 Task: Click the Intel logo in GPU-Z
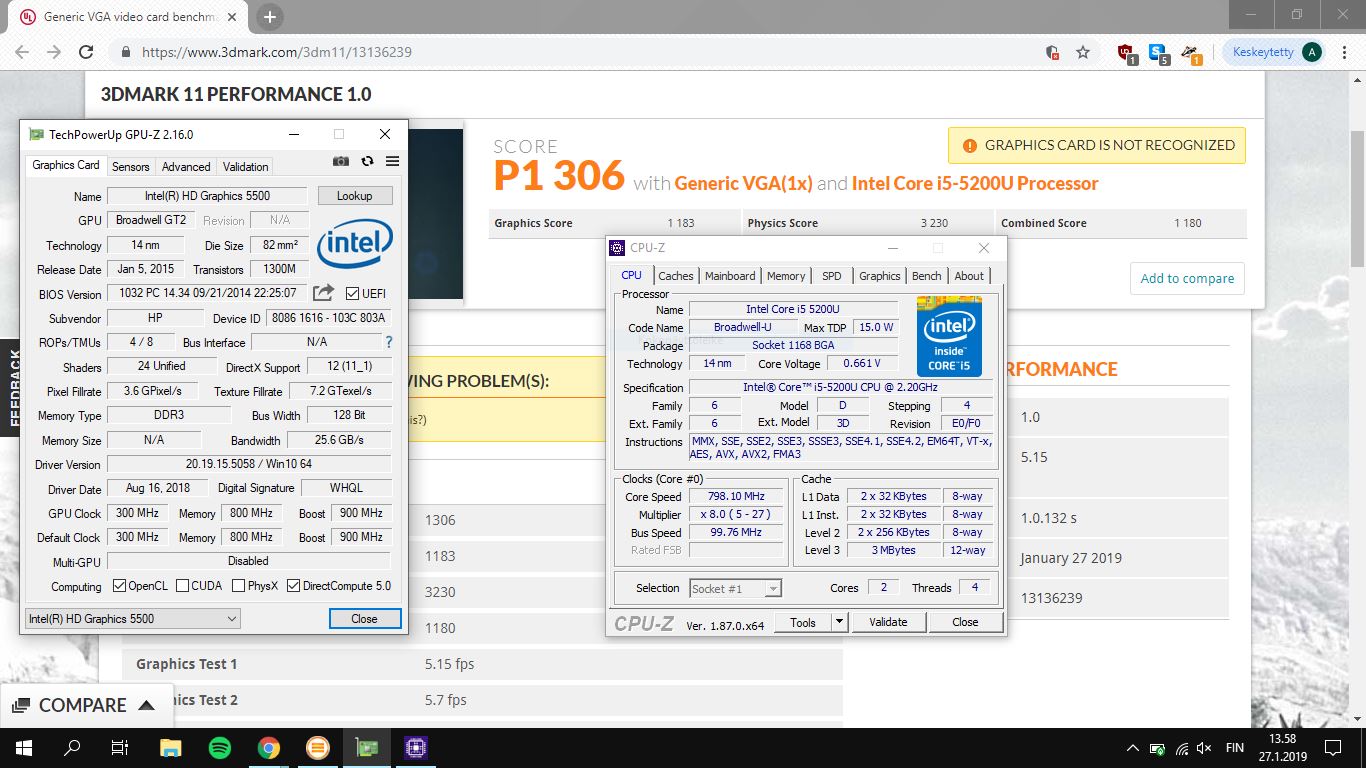pyautogui.click(x=355, y=245)
